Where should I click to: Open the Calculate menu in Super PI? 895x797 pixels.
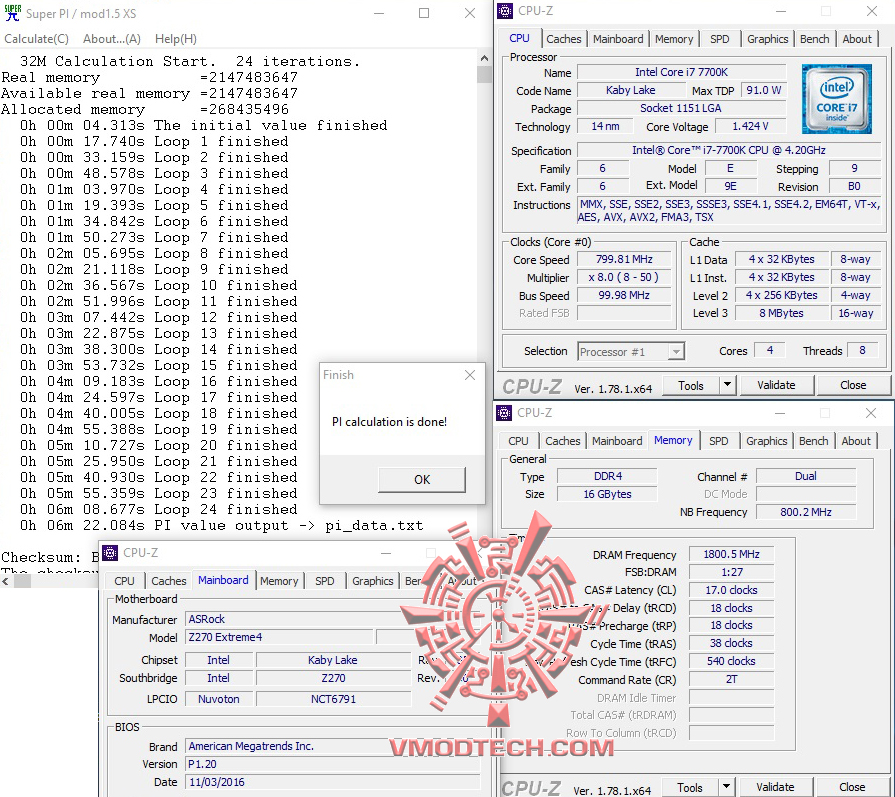tap(36, 38)
